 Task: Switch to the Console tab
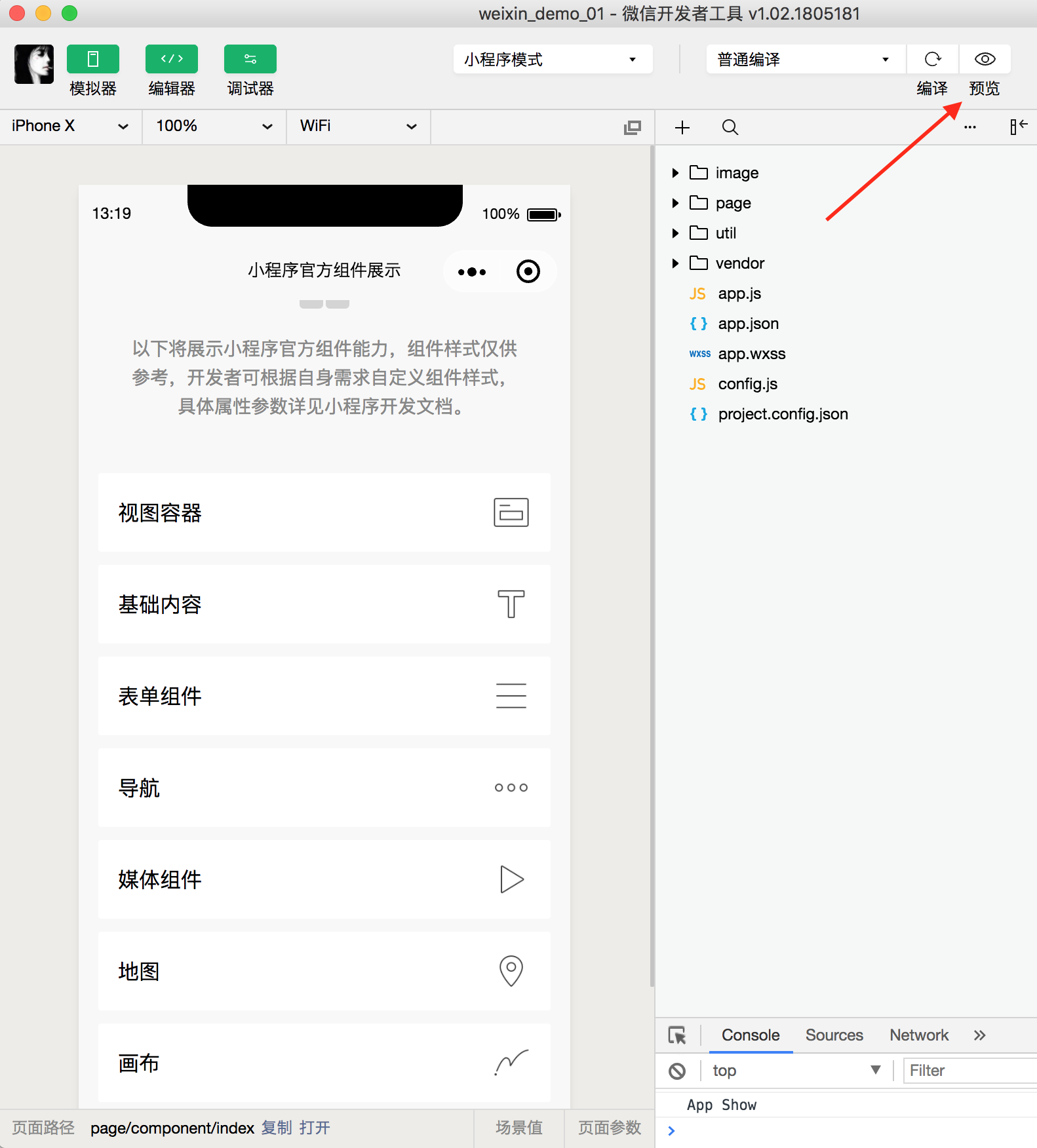pyautogui.click(x=751, y=1035)
